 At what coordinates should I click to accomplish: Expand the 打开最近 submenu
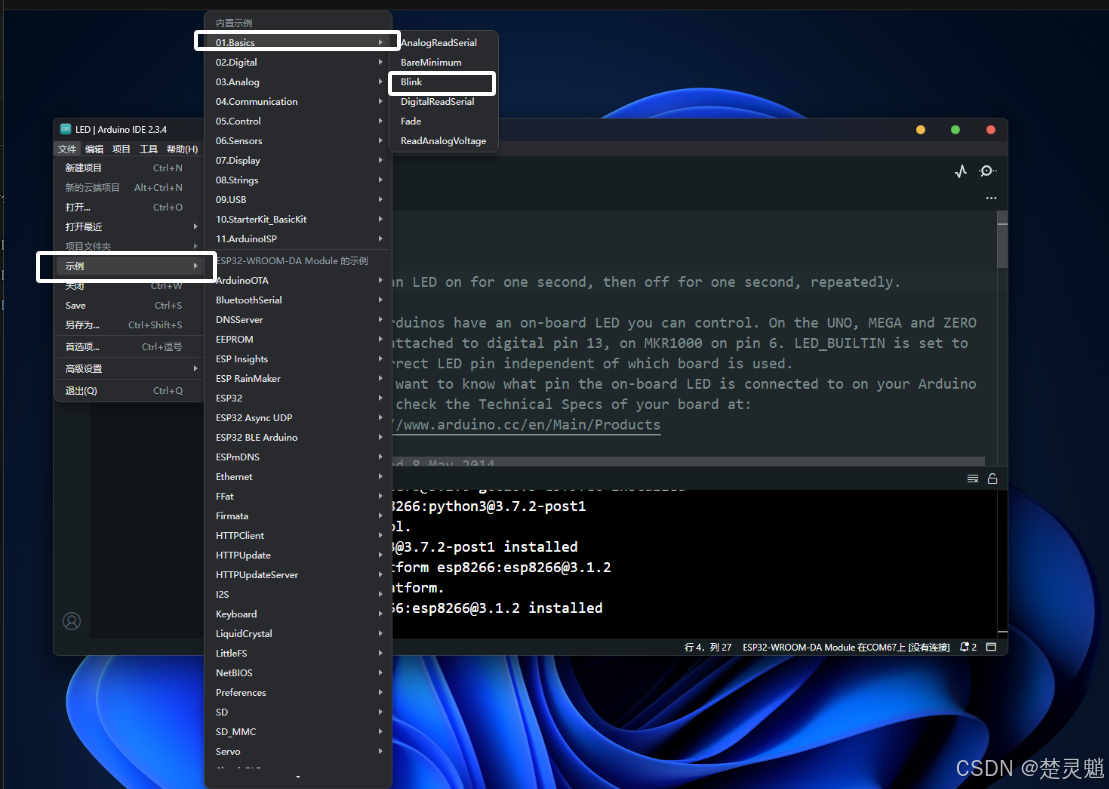point(129,227)
